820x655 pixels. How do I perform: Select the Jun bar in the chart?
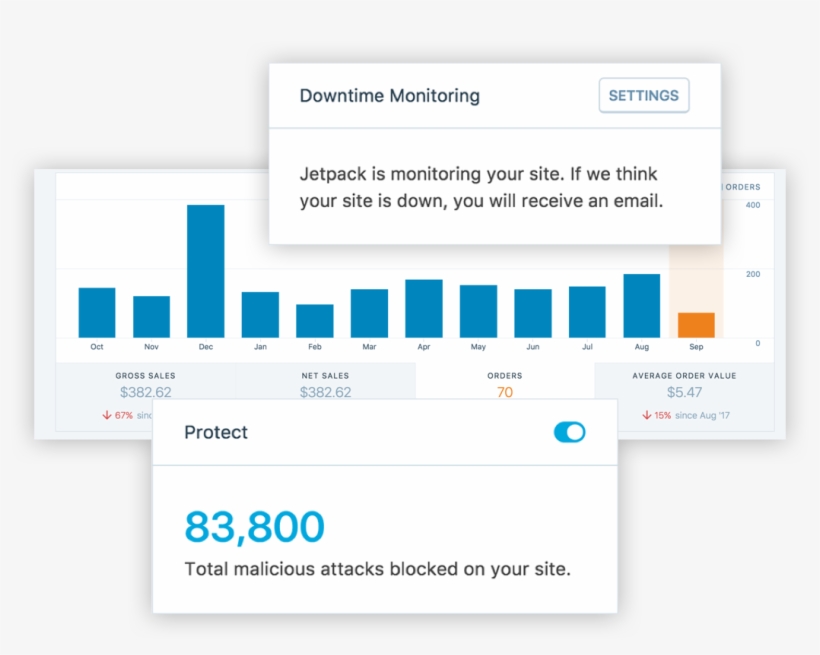point(533,313)
